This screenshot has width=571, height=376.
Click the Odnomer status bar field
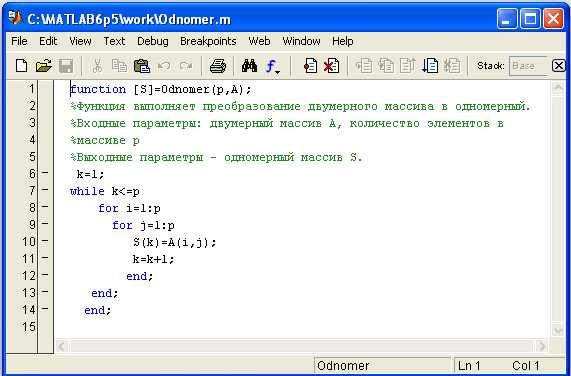click(382, 365)
